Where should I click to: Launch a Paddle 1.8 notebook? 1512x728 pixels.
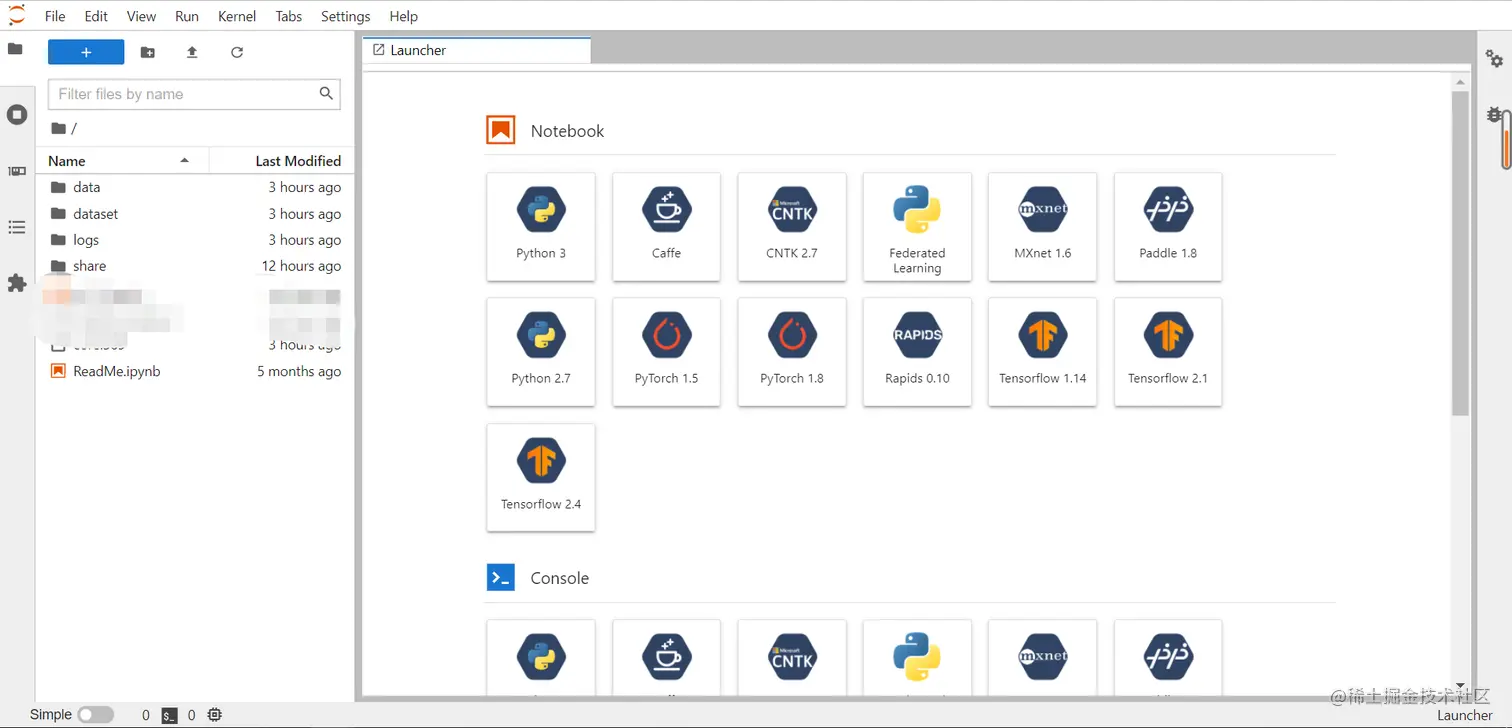pyautogui.click(x=1168, y=227)
